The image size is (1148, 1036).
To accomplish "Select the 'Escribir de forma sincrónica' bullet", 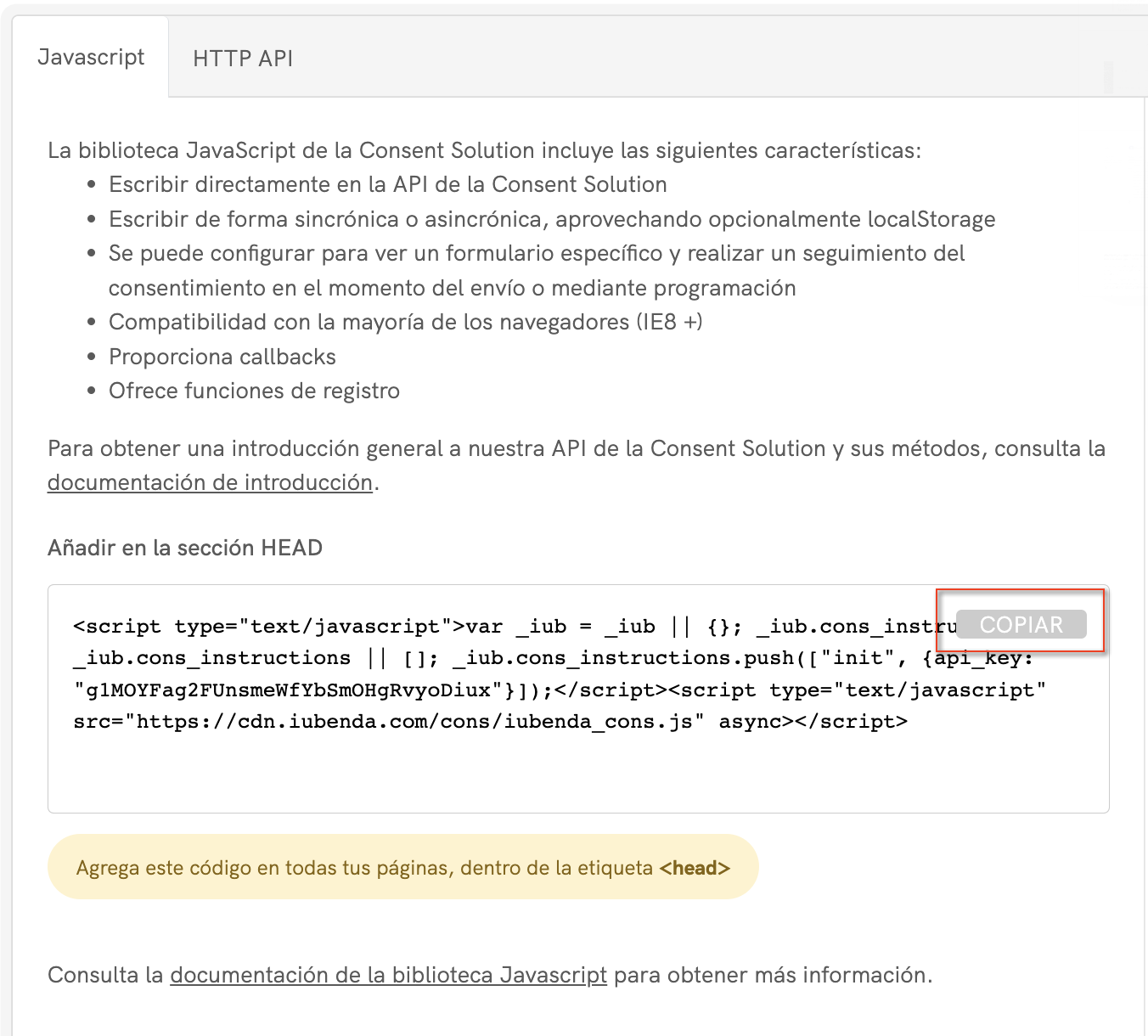I will point(552,219).
